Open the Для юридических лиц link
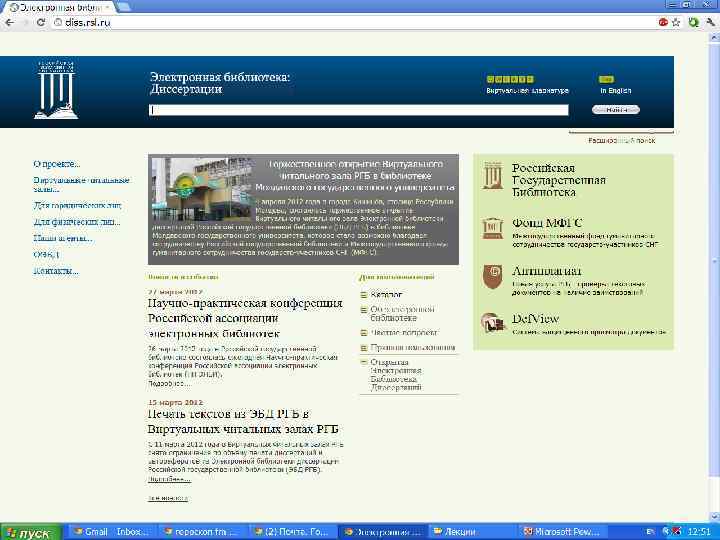The image size is (720, 540). pyautogui.click(x=77, y=206)
